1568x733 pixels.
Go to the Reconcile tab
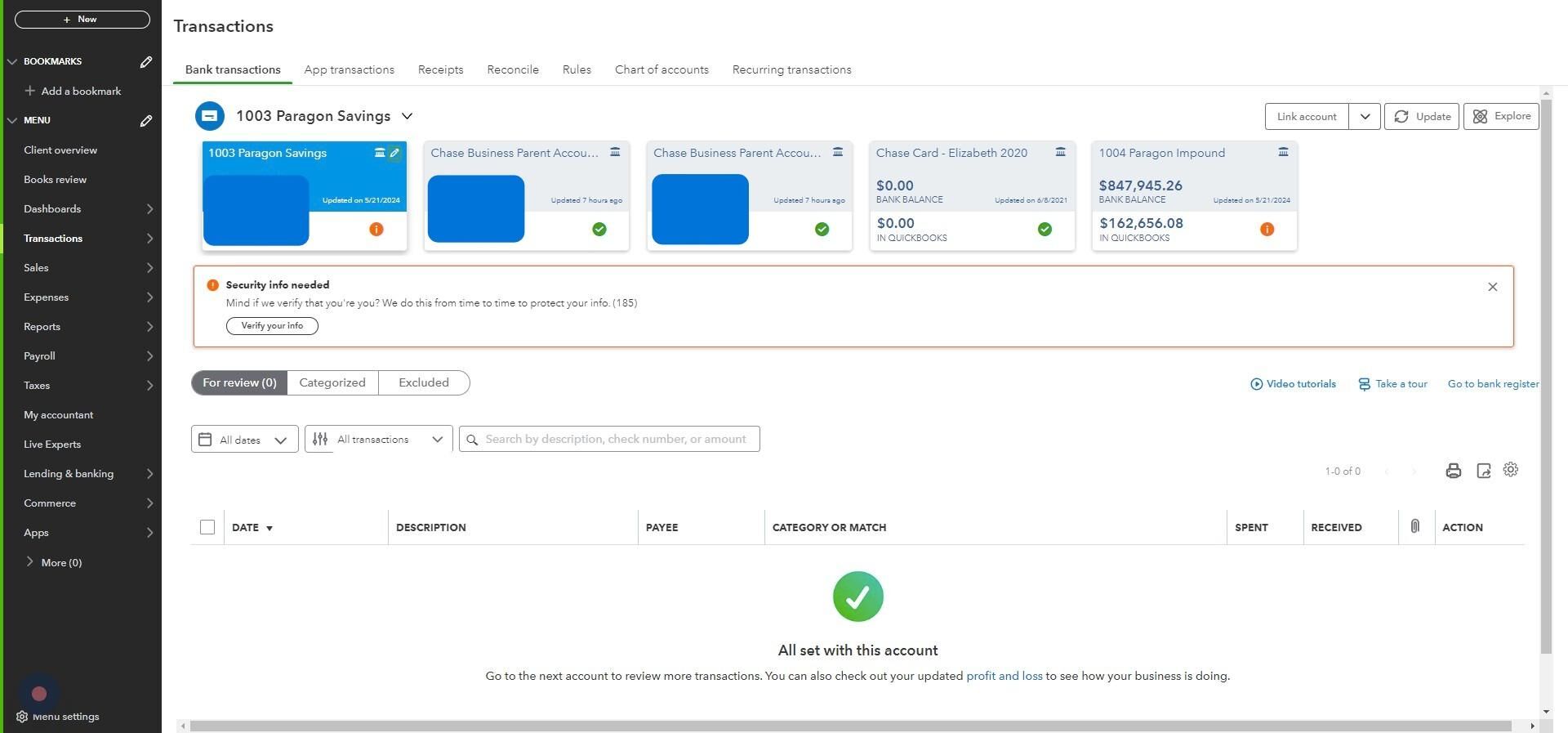pyautogui.click(x=513, y=70)
